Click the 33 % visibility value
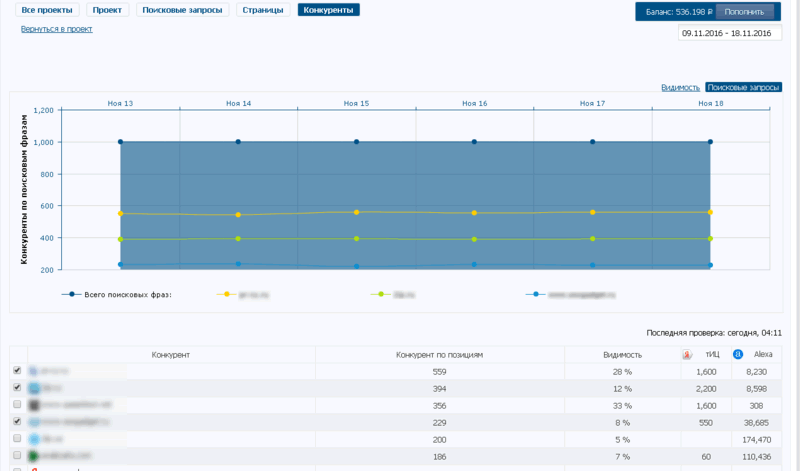 622,406
